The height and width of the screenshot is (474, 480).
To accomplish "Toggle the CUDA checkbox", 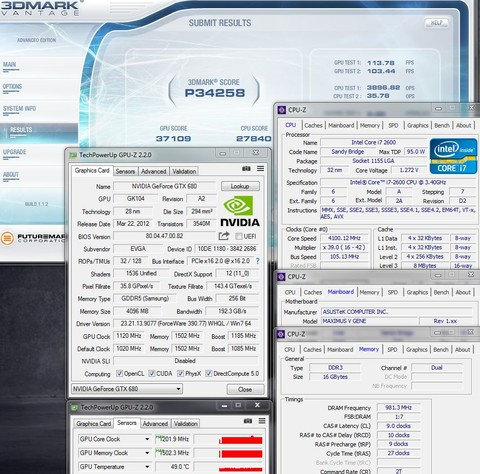I will (x=152, y=373).
